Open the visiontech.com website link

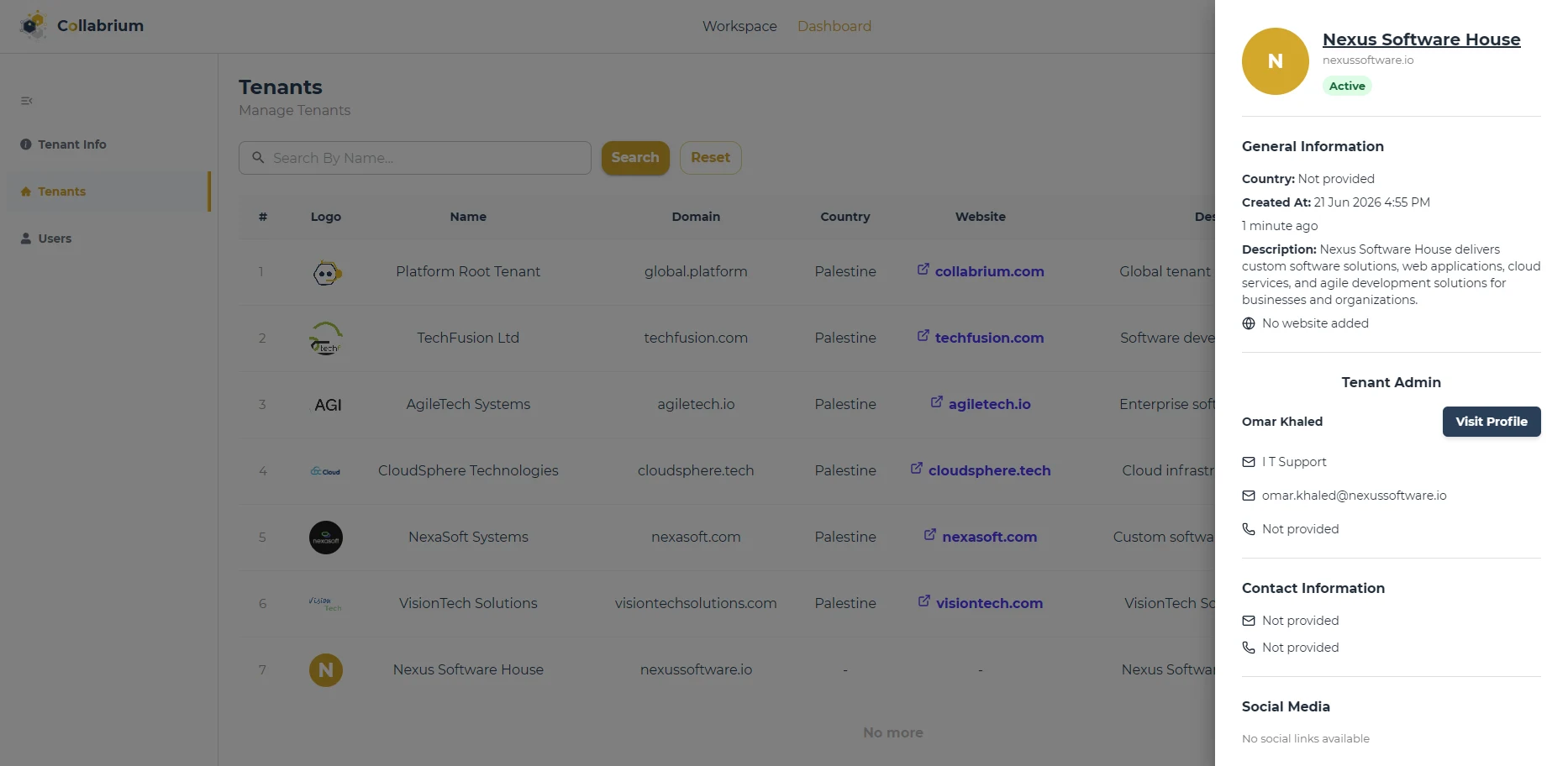tap(981, 603)
